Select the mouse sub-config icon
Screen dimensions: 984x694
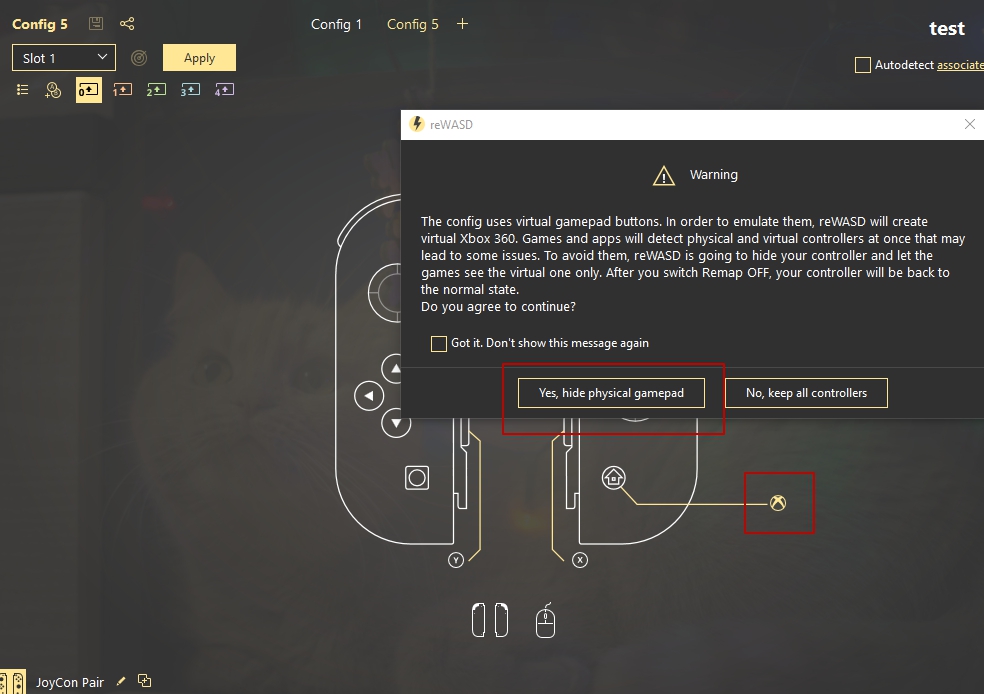point(545,621)
